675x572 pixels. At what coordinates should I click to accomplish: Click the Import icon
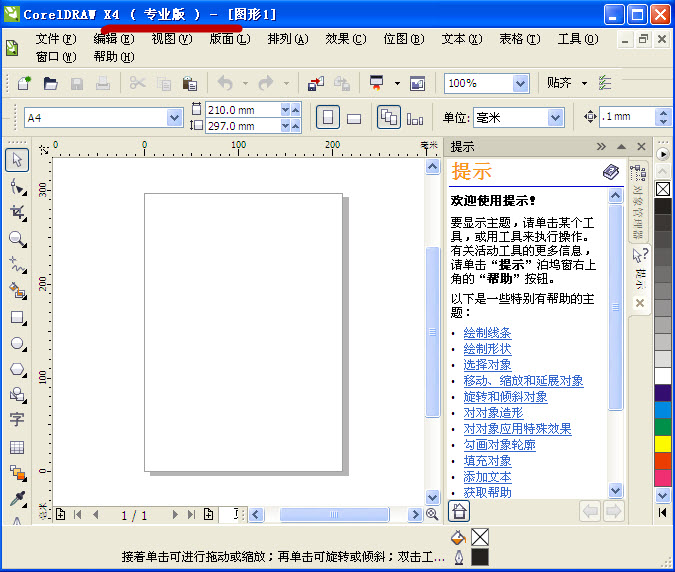316,83
